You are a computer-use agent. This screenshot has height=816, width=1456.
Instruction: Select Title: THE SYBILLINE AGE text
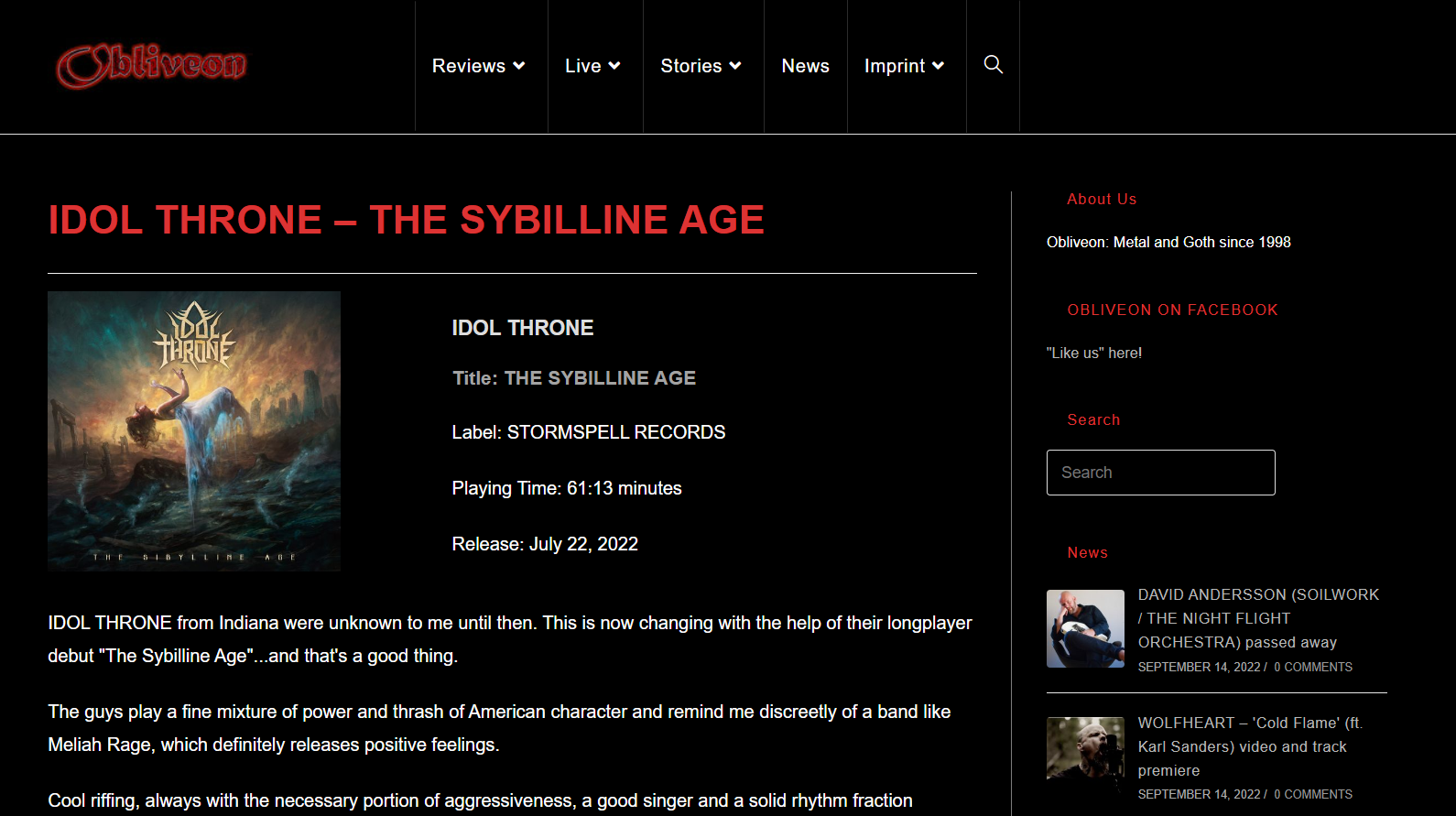[x=574, y=378]
